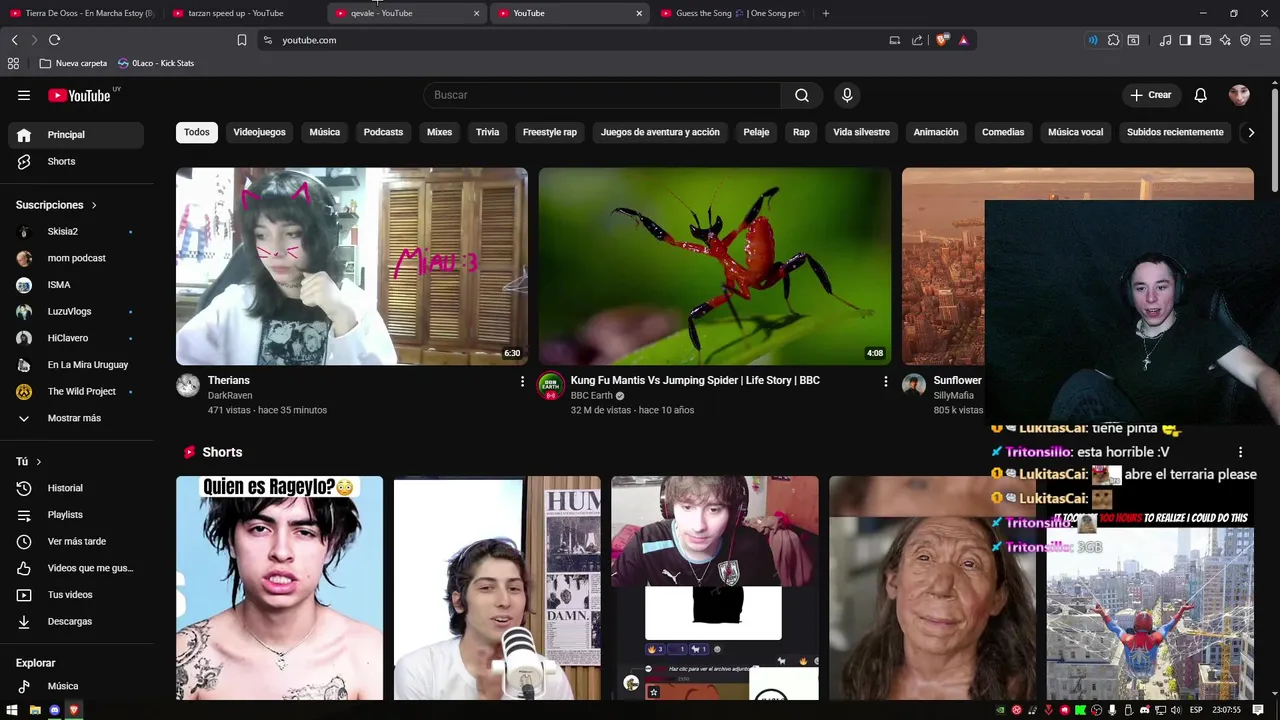The image size is (1280, 720).
Task: Open the 0Laco - Kick Stats bookmark
Action: pyautogui.click(x=156, y=63)
